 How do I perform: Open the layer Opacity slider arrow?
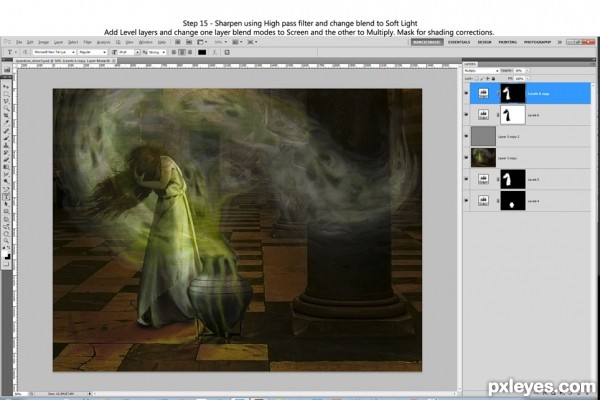pos(527,71)
